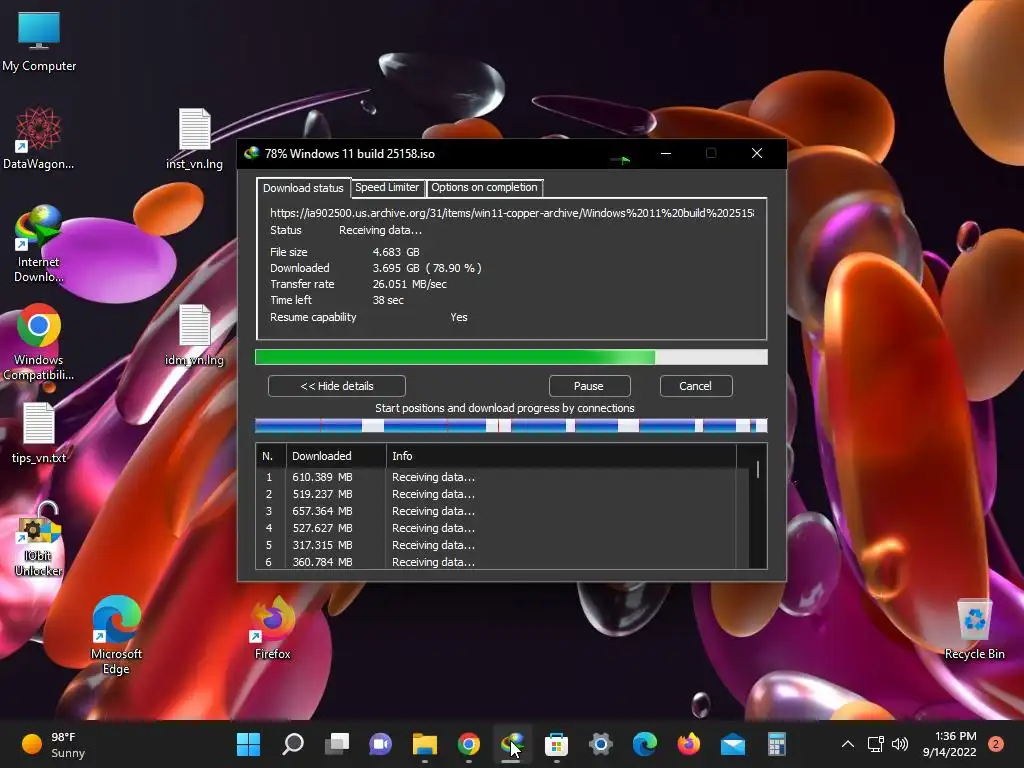Open Task View from taskbar
The image size is (1024, 768).
tap(337, 744)
